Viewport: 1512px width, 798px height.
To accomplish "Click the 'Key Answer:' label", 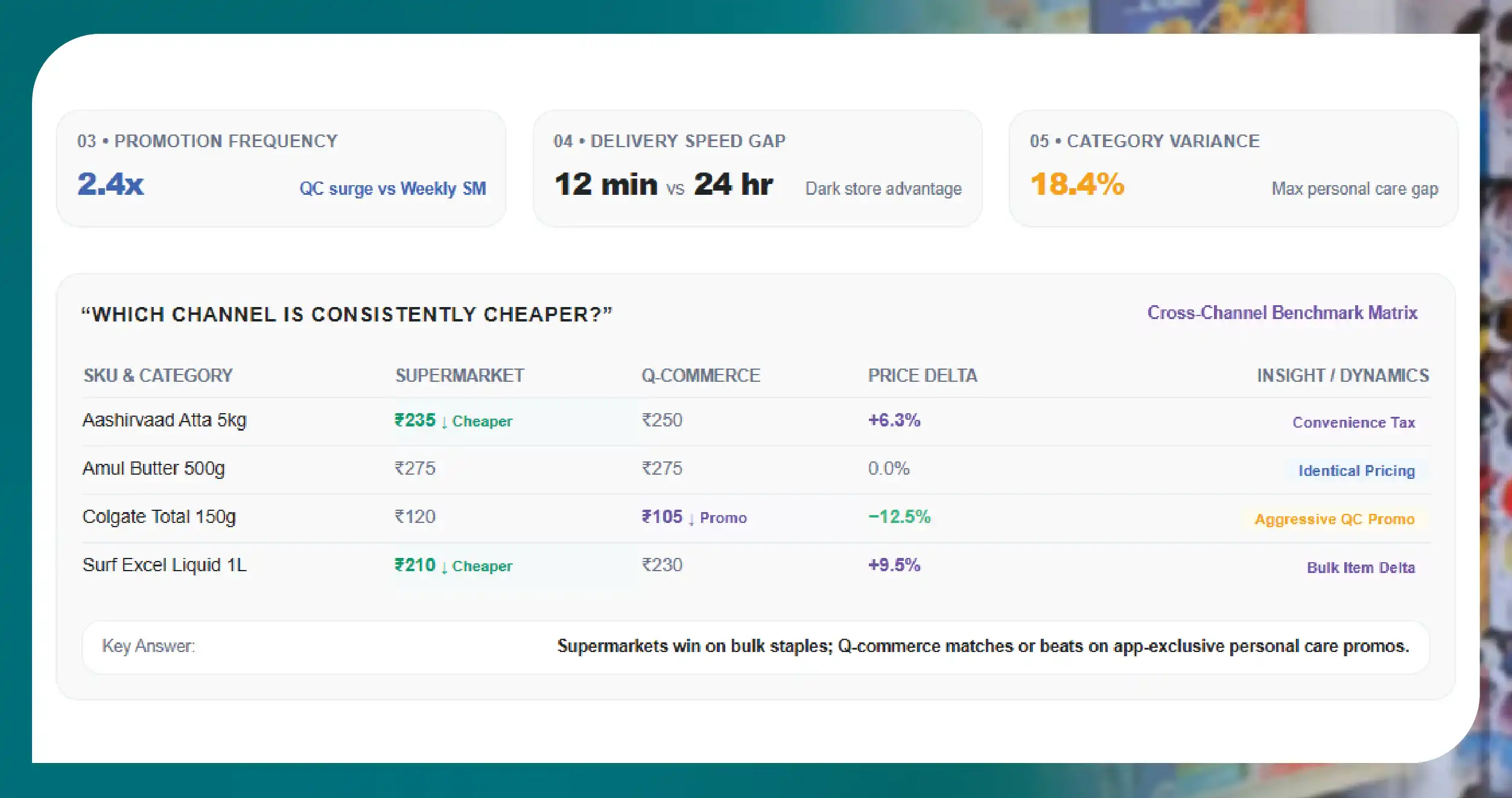I will (148, 646).
